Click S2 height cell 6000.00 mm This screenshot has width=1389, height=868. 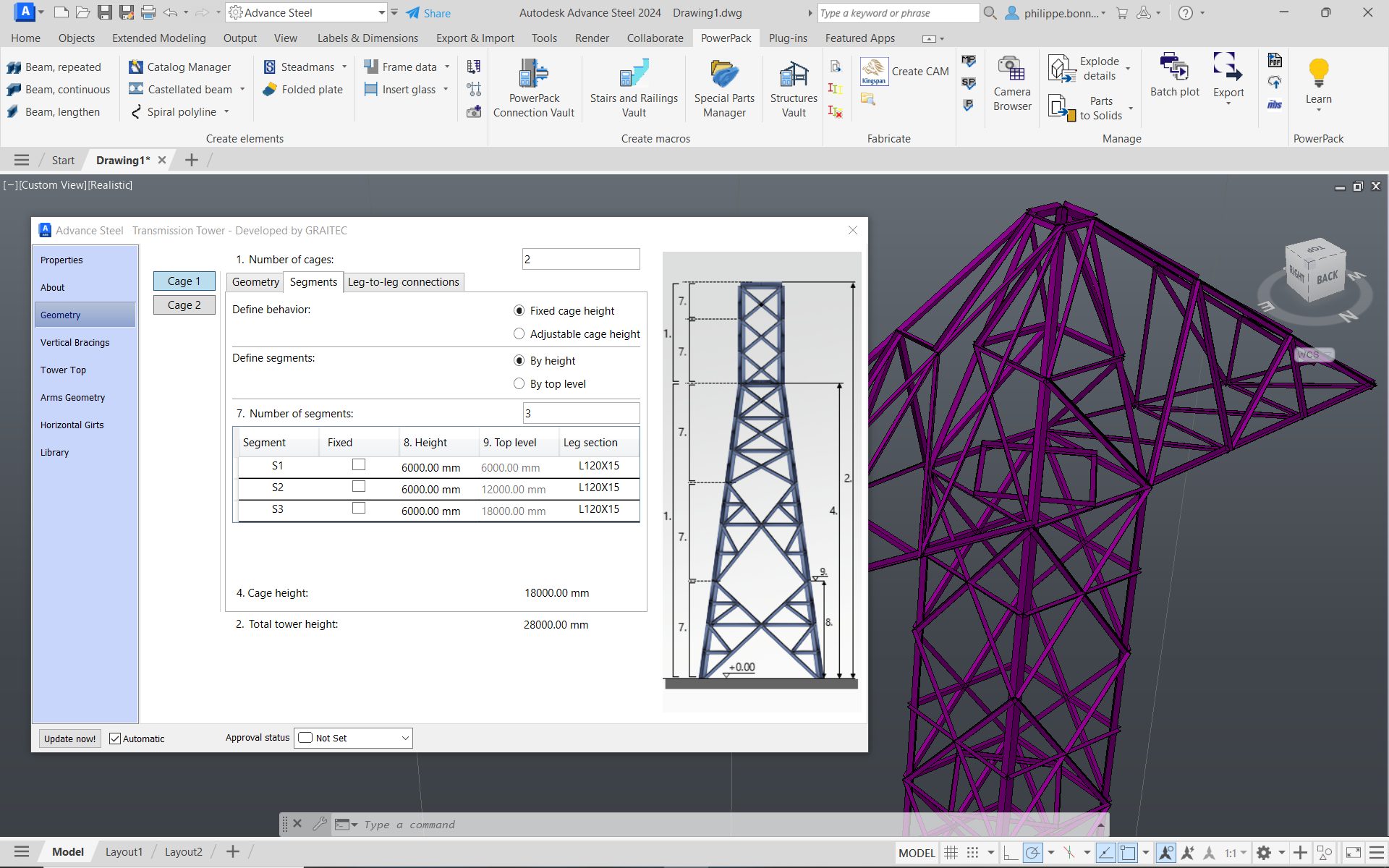pyautogui.click(x=430, y=490)
